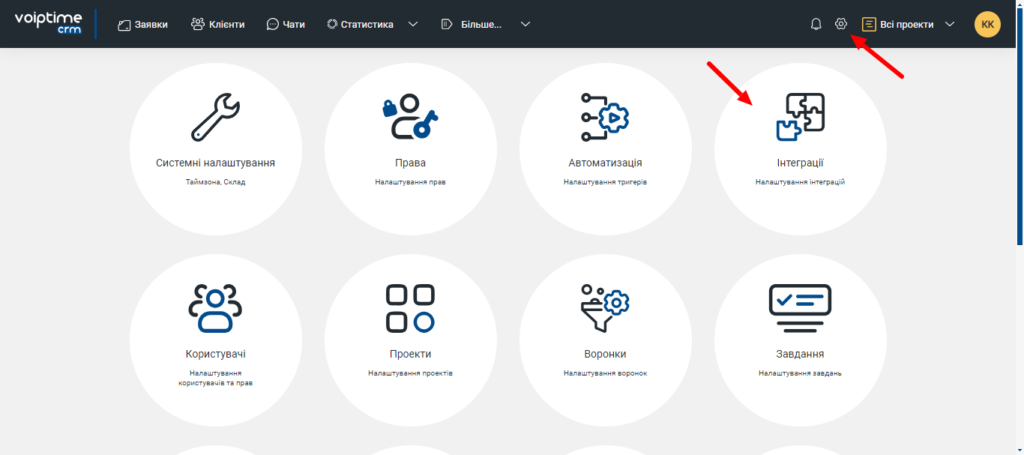Screen dimensions: 1024x455
Task: Select the Всі проекти project selector
Action: pos(908,24)
